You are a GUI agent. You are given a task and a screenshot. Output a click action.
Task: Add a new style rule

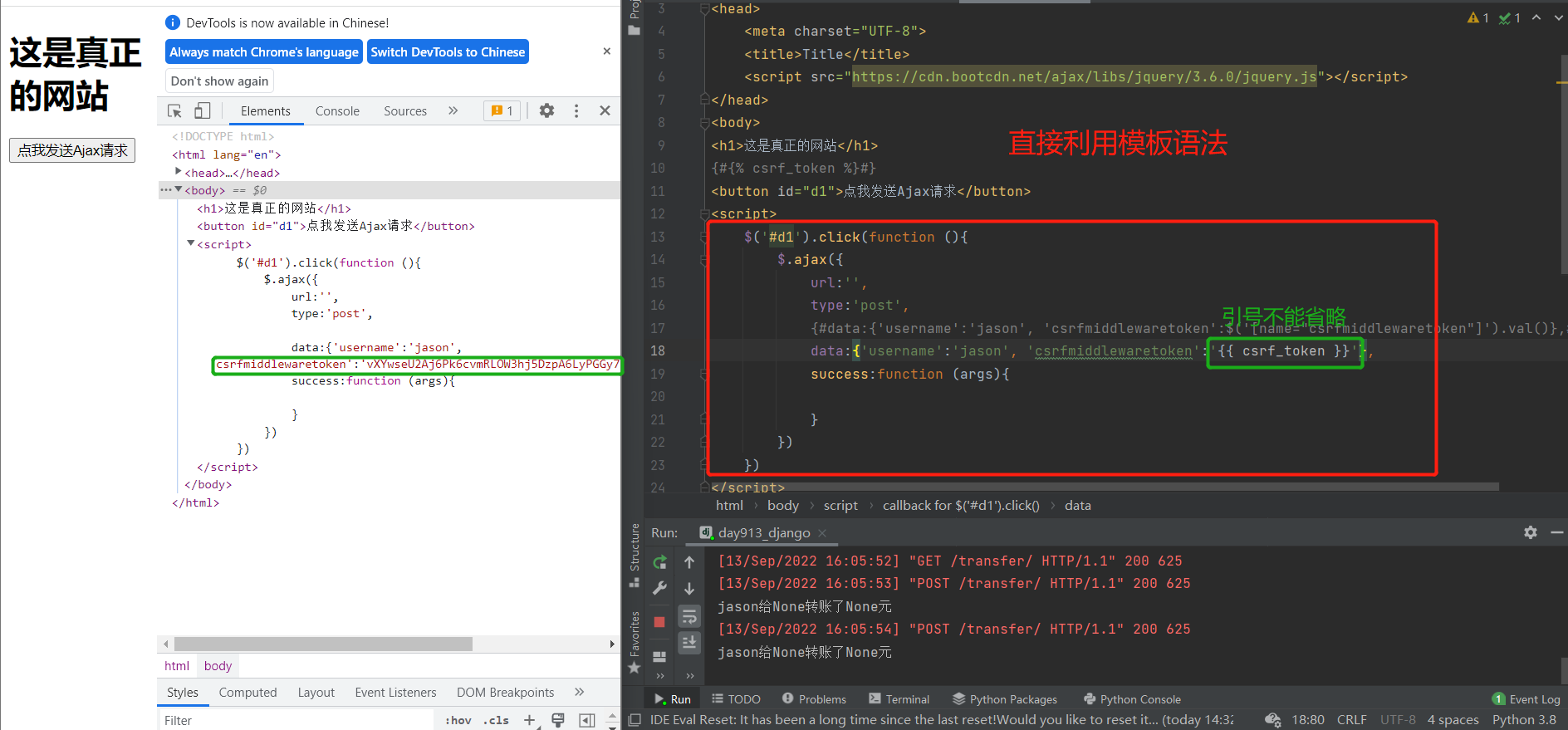530,720
